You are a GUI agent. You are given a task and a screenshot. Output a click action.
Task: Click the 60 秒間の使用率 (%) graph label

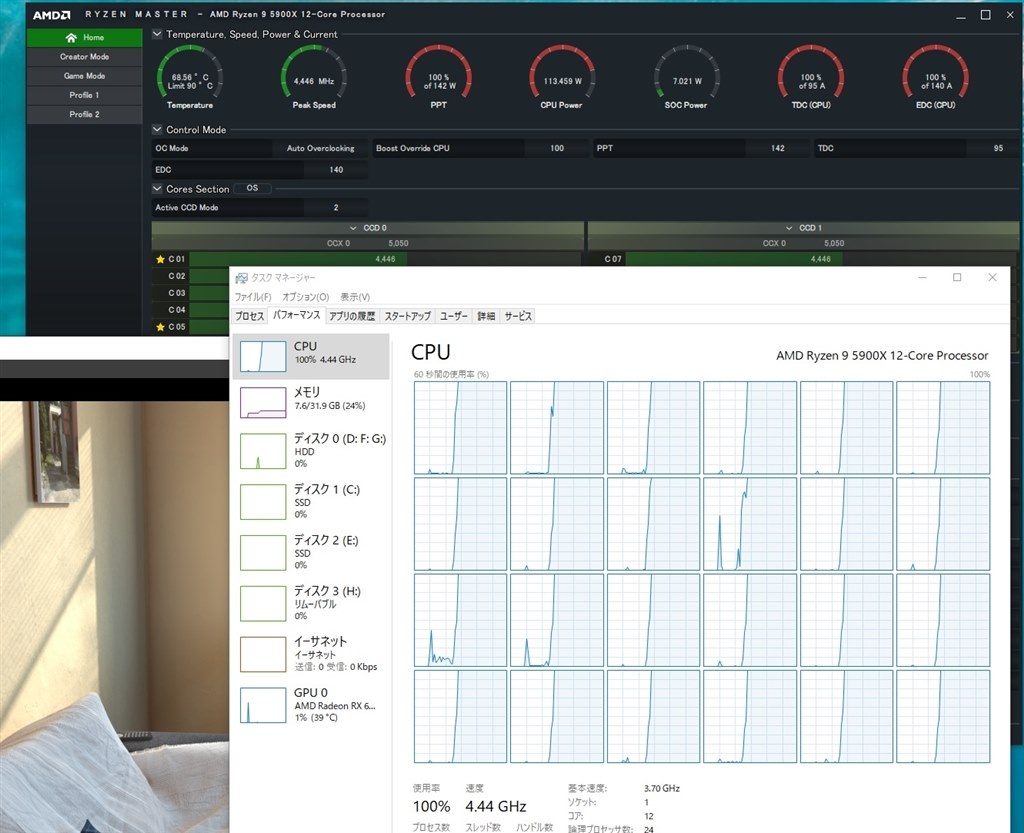(x=451, y=375)
